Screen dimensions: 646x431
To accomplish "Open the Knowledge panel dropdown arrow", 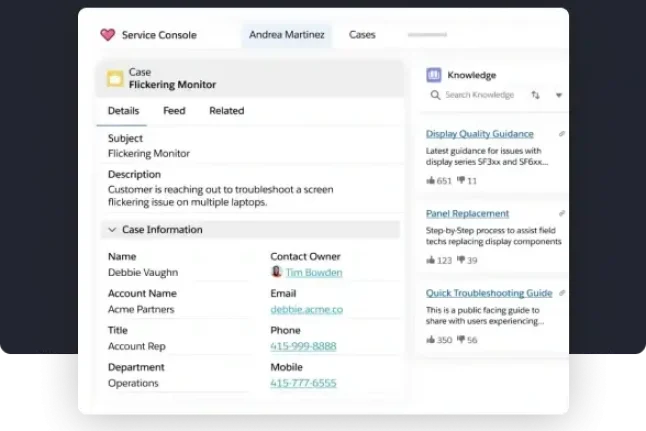I will point(558,96).
